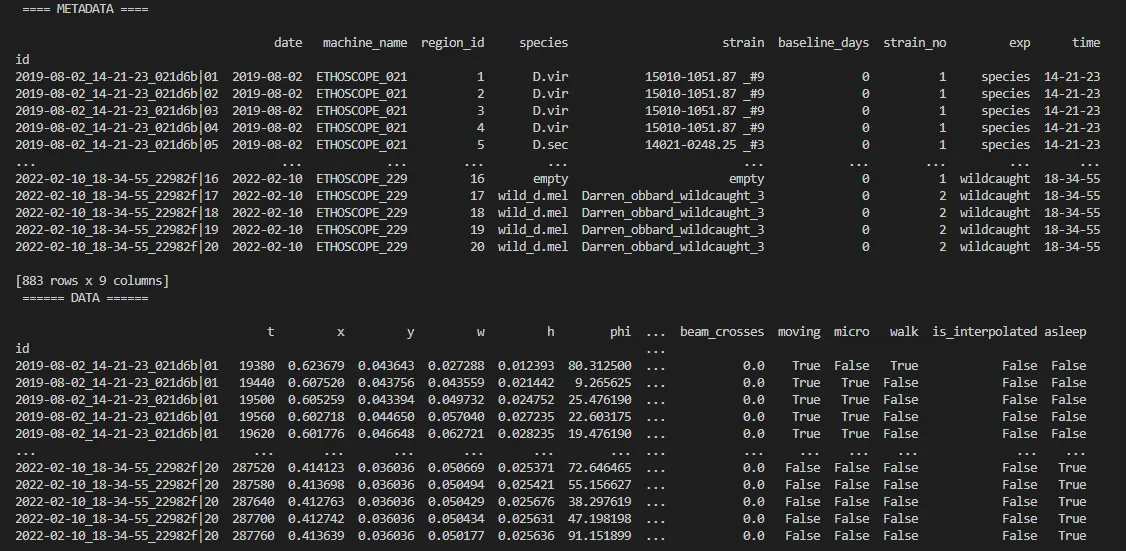Viewport: 1126px width, 551px height.
Task: Select the region_id column header
Action: (x=452, y=42)
